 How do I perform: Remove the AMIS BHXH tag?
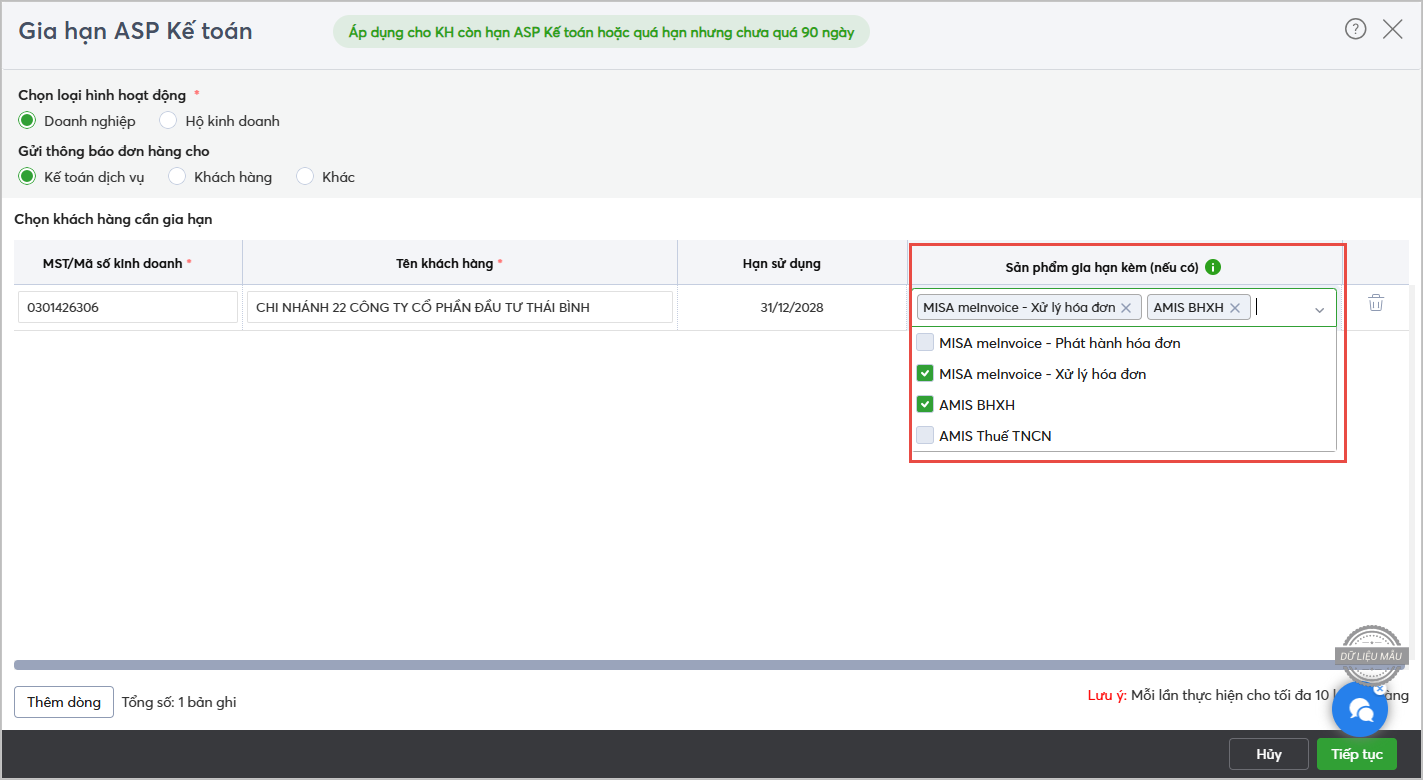click(x=1235, y=308)
